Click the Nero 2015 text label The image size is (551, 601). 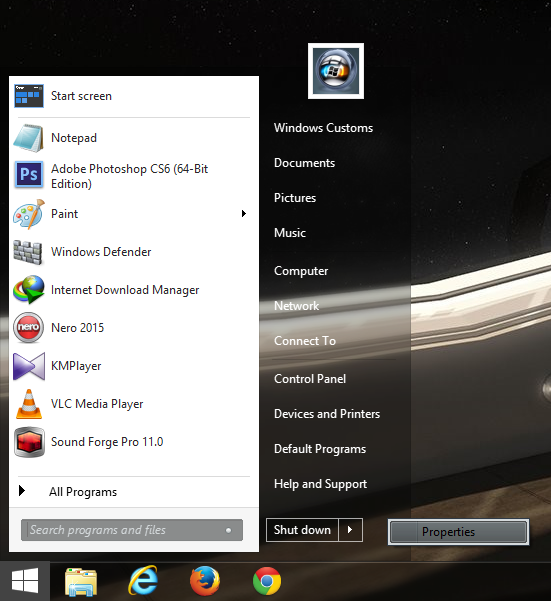click(77, 328)
